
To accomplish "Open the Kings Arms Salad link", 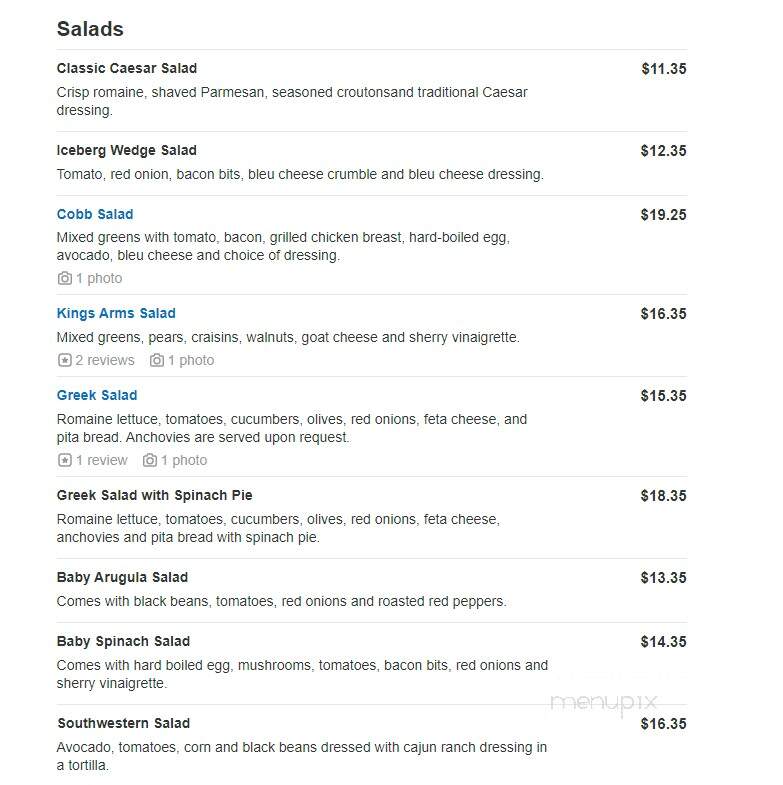I will (x=116, y=313).
